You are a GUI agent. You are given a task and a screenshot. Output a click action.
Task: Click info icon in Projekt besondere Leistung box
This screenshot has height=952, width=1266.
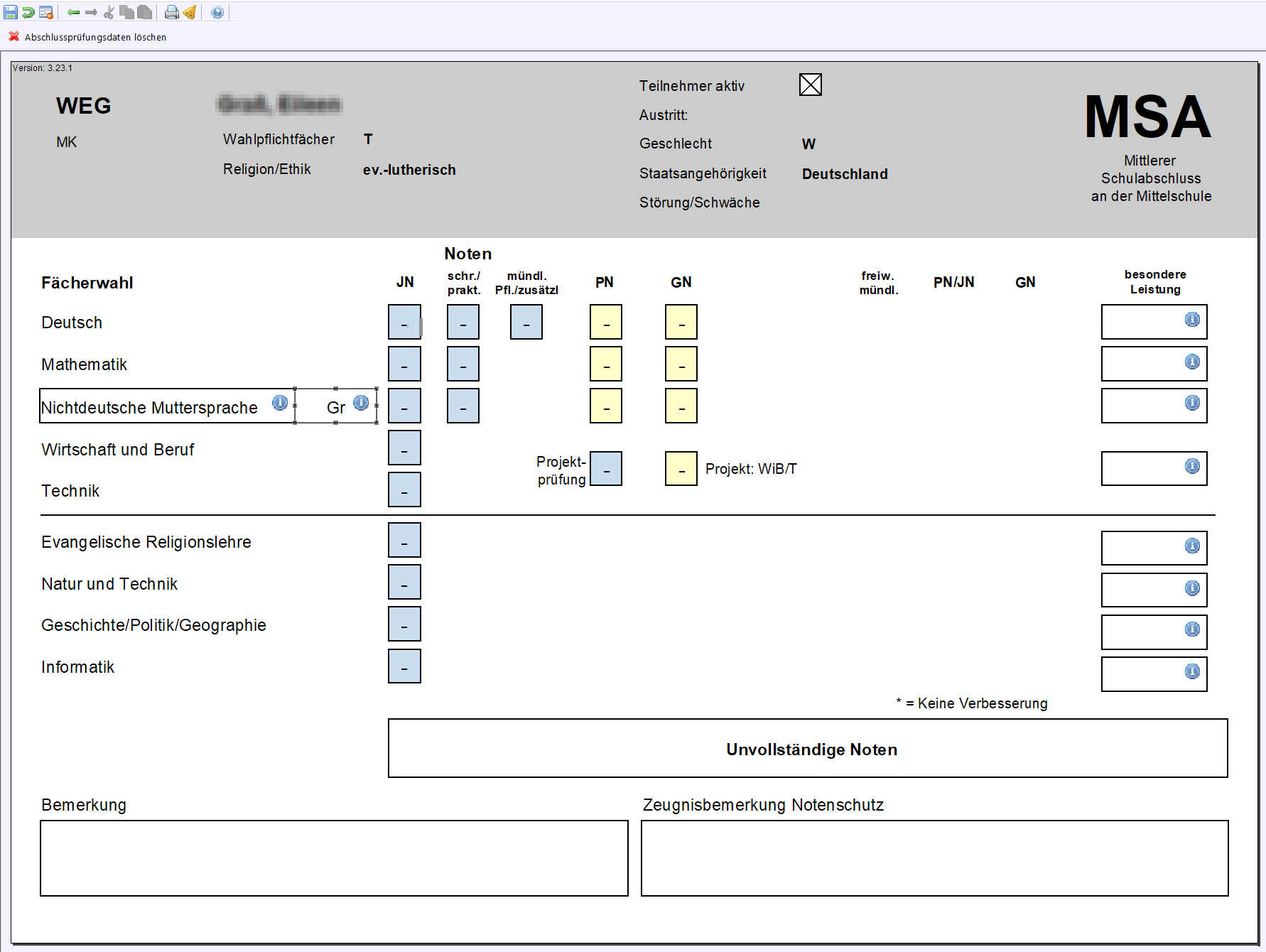click(x=1192, y=466)
